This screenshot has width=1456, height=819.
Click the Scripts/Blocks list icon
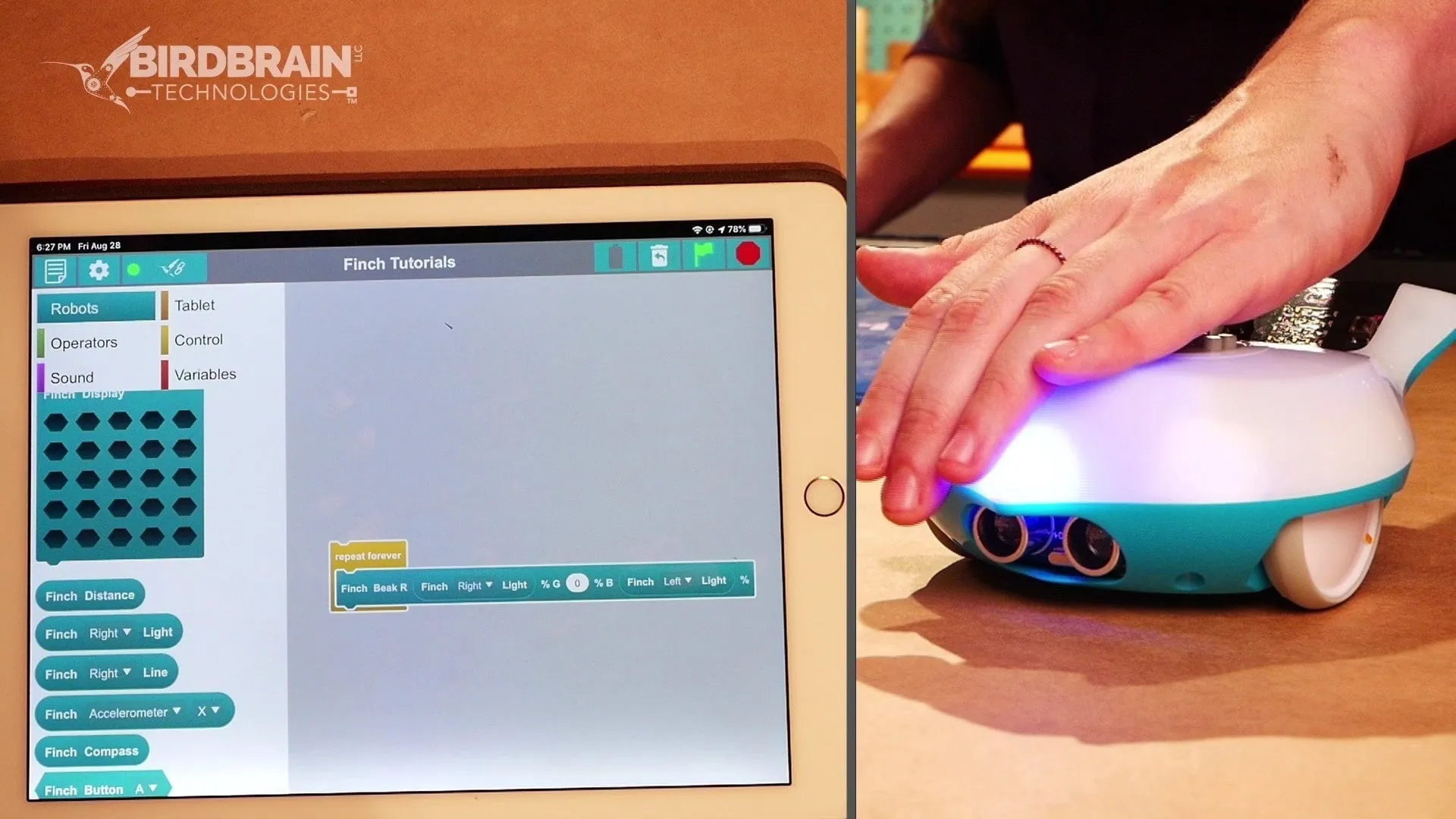55,268
